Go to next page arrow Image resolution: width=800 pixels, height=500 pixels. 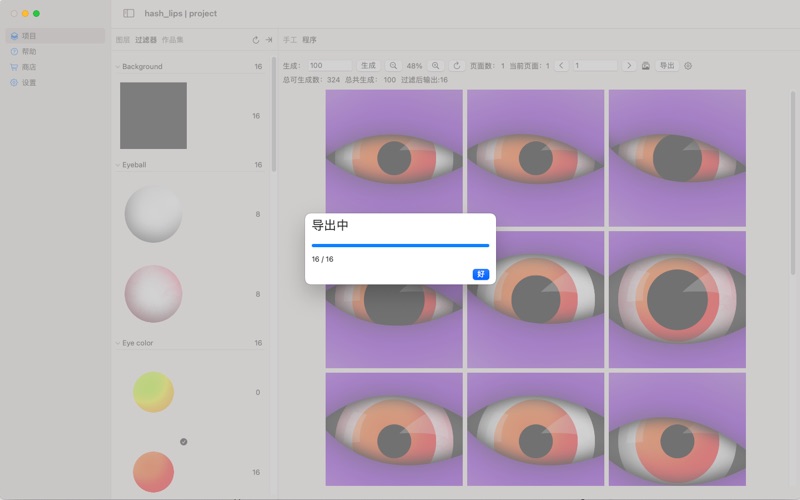pyautogui.click(x=628, y=66)
